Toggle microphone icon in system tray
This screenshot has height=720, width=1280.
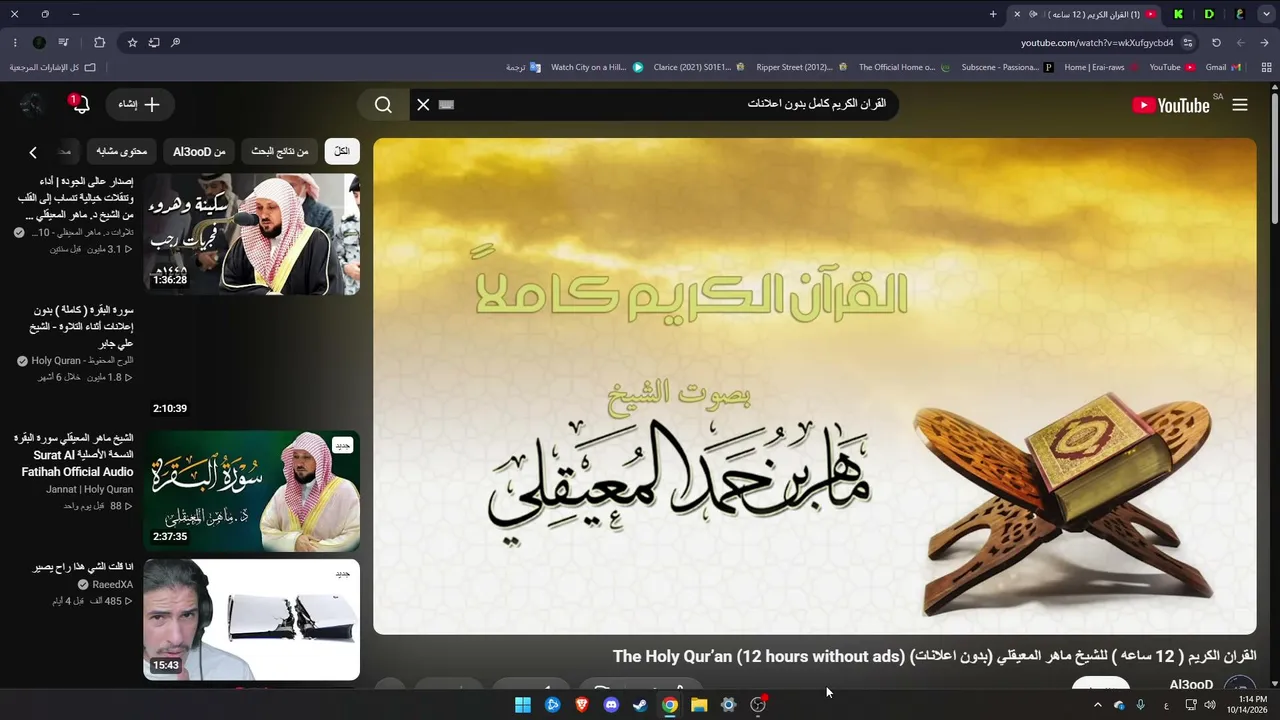point(1140,705)
